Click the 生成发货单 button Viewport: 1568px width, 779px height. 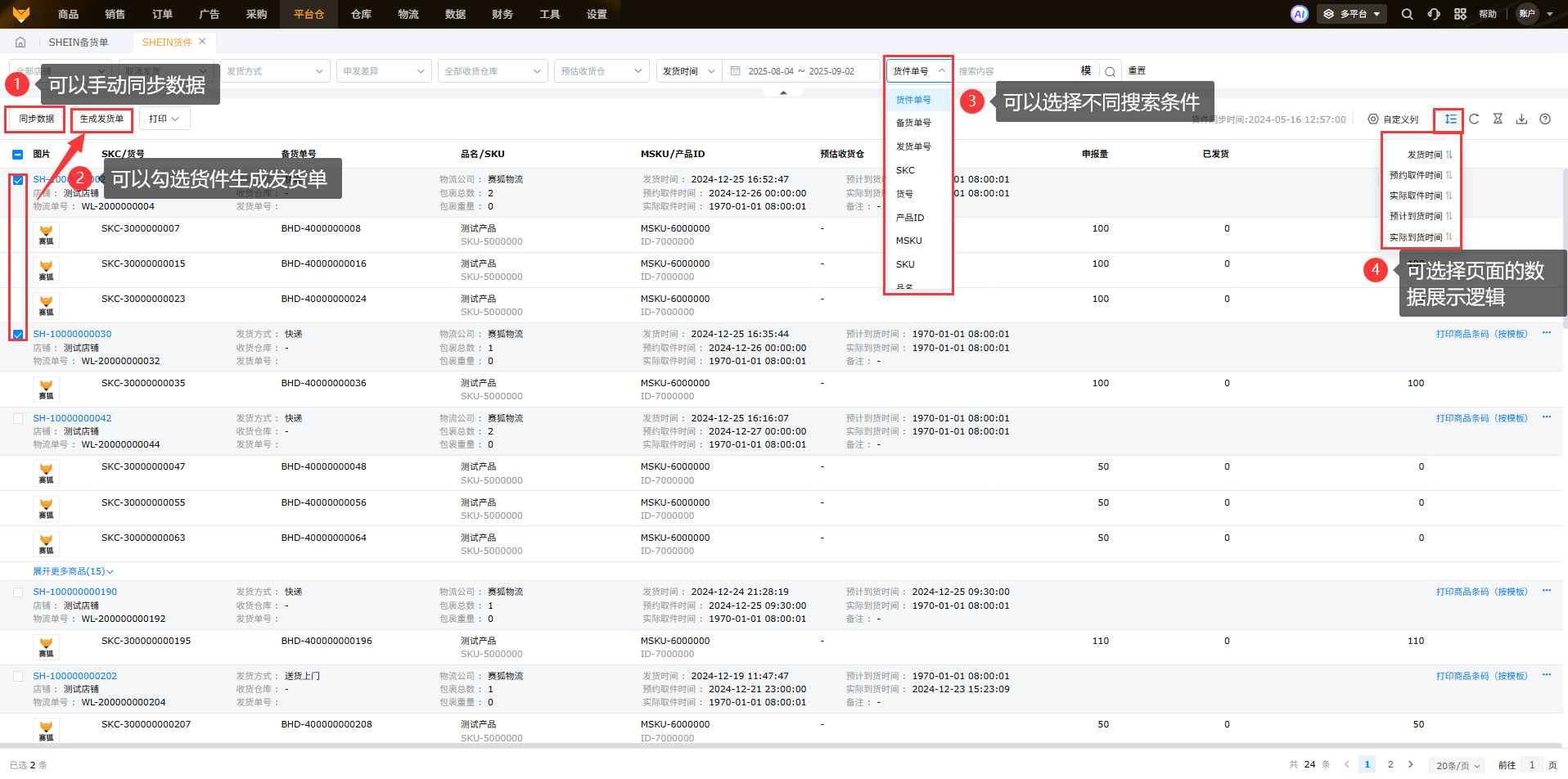tap(101, 119)
